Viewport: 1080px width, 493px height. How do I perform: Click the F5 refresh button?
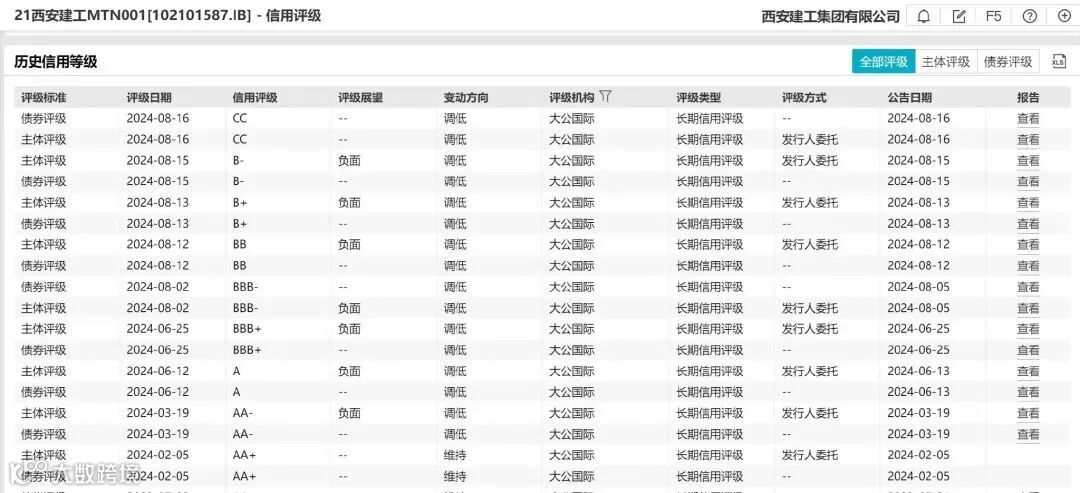[993, 16]
